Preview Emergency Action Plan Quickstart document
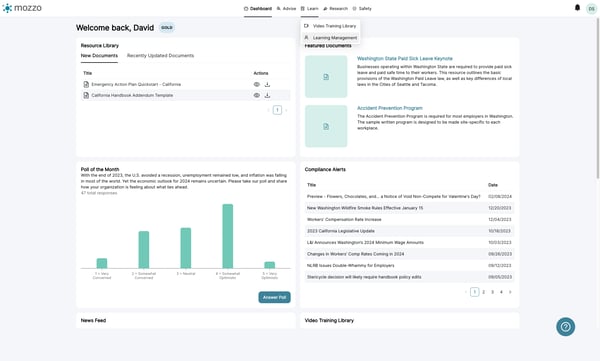Screen dimensions: 600x361 click(x=256, y=84)
